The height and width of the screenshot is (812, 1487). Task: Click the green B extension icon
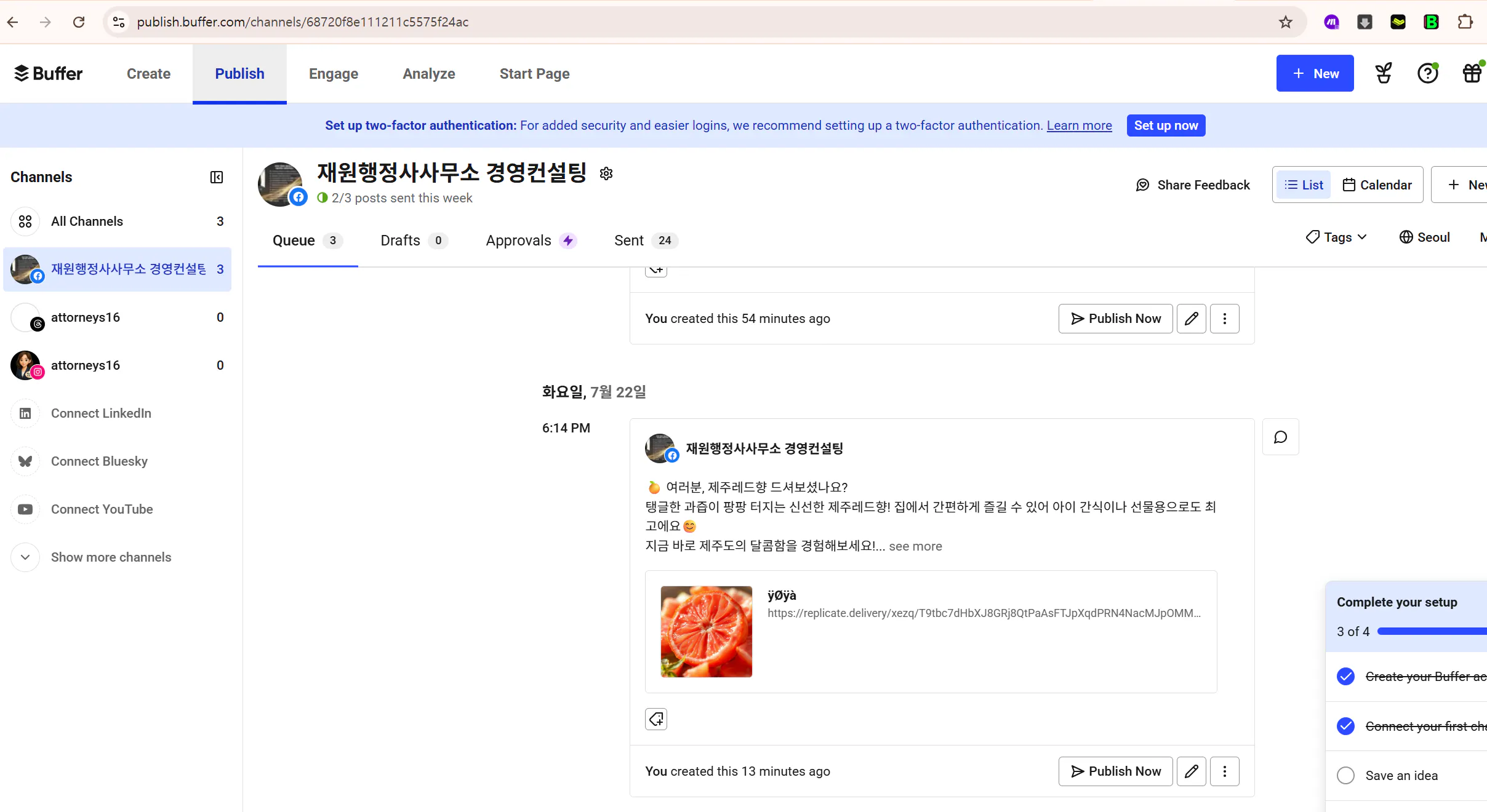pos(1431,22)
